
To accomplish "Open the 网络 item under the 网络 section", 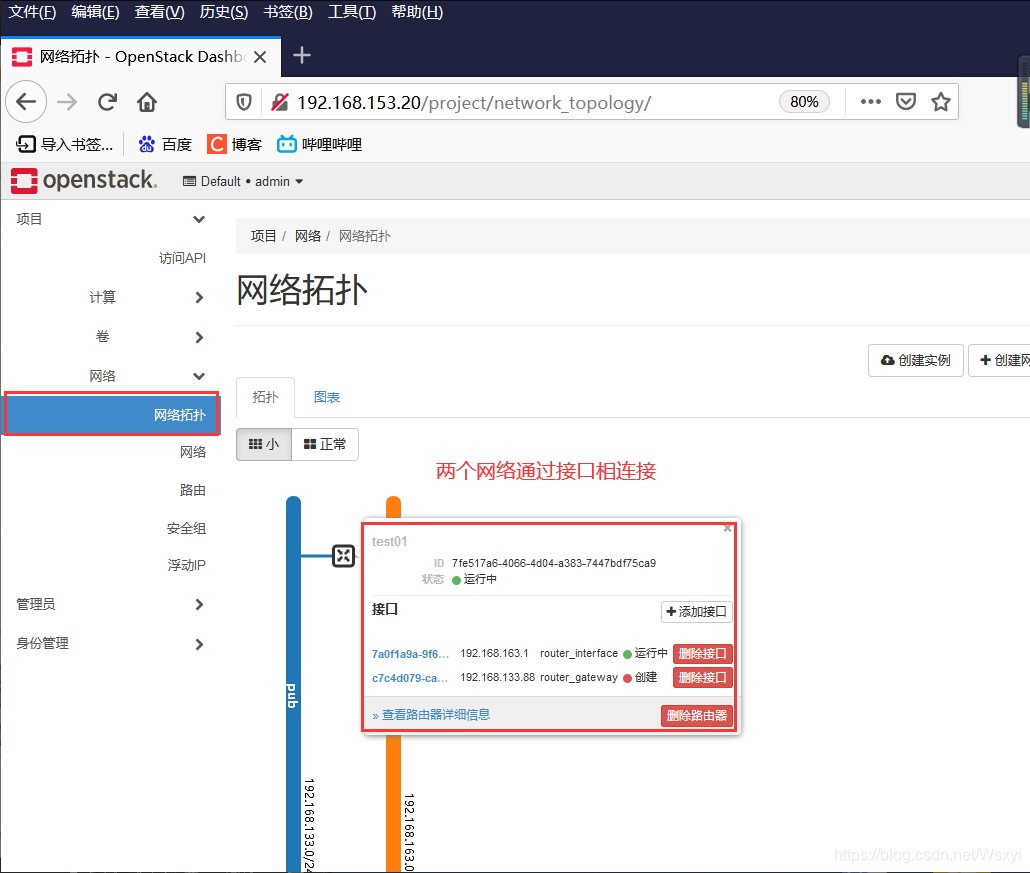I will point(193,452).
